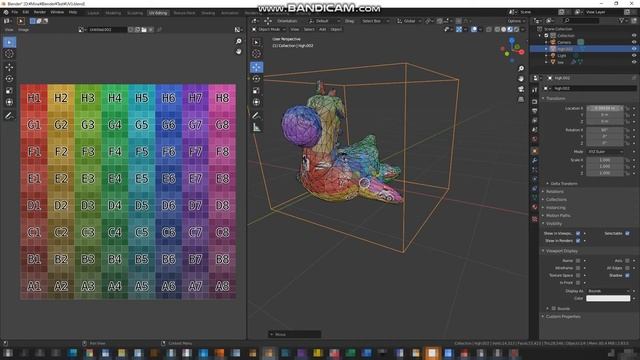Disable the Shadow checkbox
This screenshot has width=640, height=360.
coord(627,276)
